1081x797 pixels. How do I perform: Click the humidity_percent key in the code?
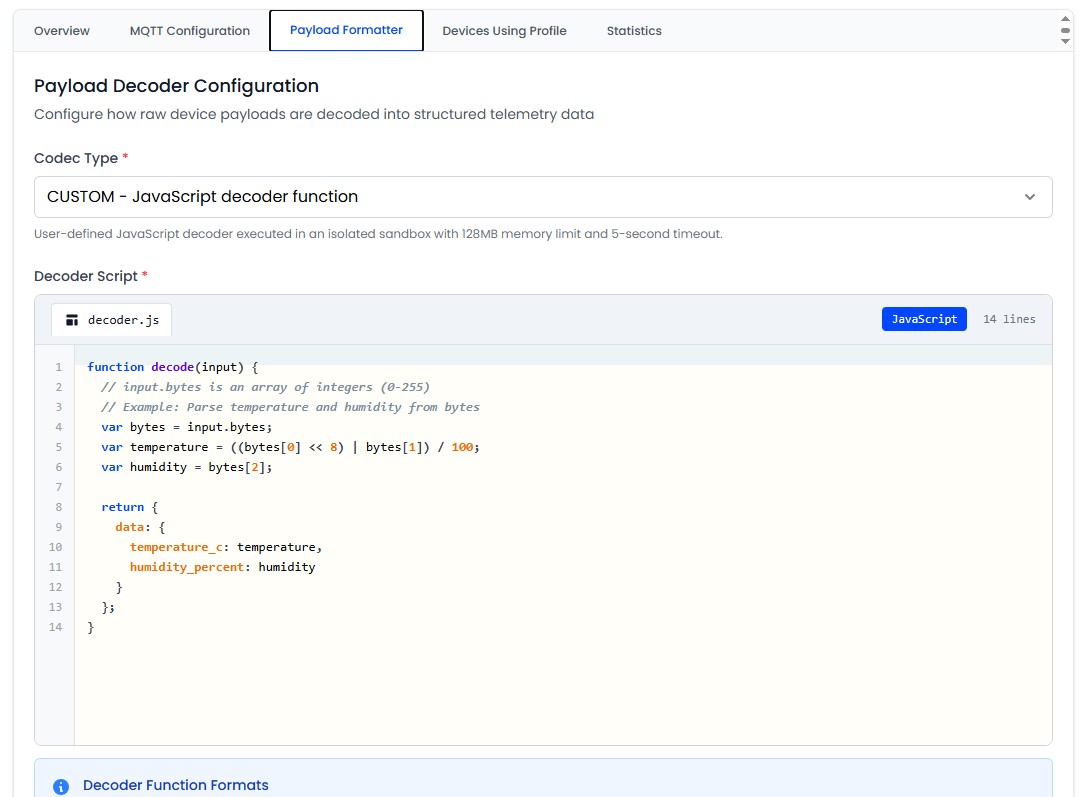(x=187, y=567)
